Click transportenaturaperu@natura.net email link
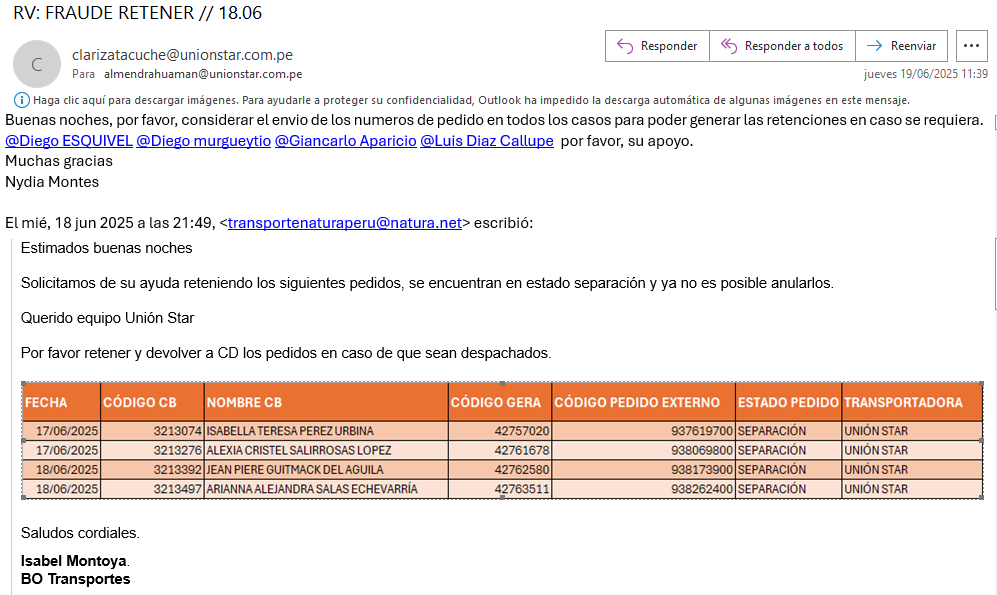The width and height of the screenshot is (997, 595). click(344, 224)
